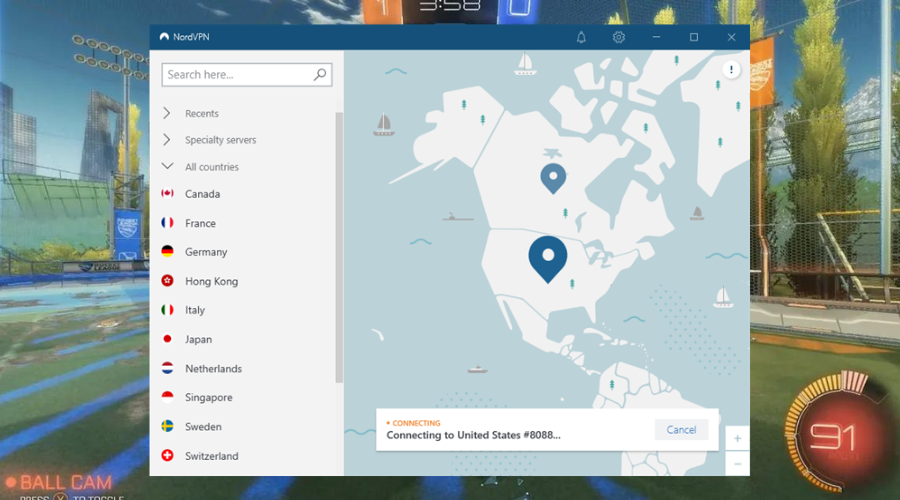Click the Sweden flag icon
The height and width of the screenshot is (500, 900).
(167, 426)
